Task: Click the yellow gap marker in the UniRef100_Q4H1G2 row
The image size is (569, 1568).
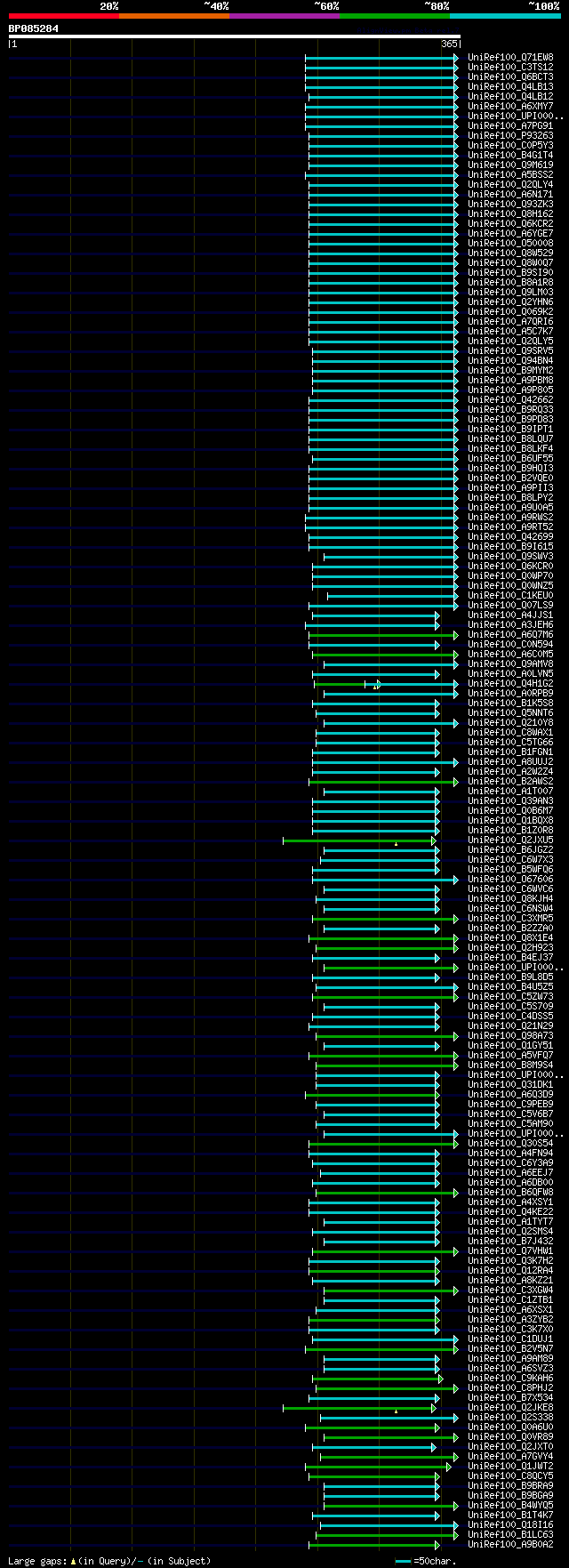Action: (376, 687)
